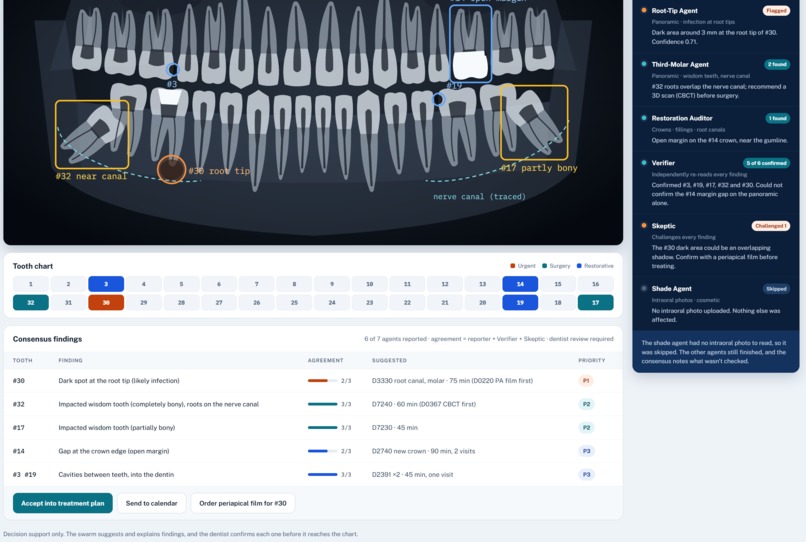Click Send to calendar button
This screenshot has height=542, width=806.
coord(152,503)
